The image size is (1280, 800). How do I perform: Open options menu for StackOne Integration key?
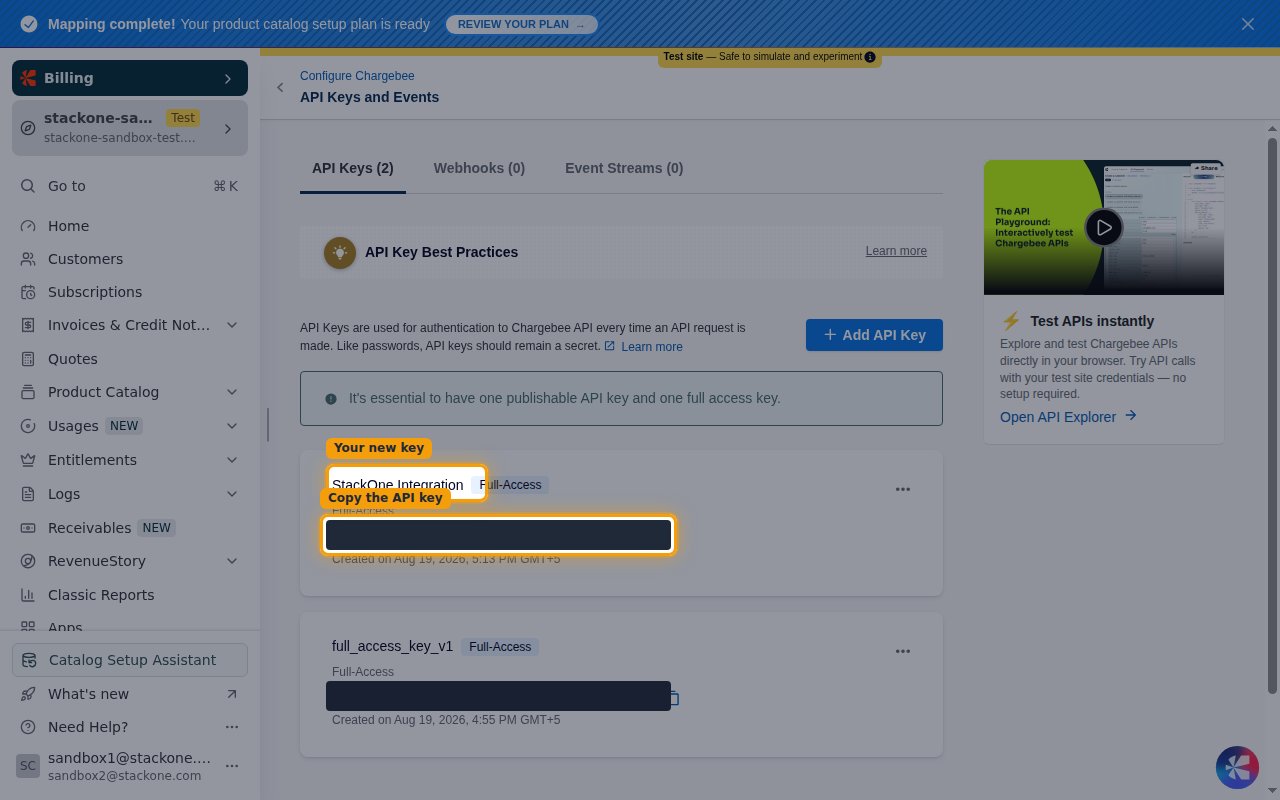click(x=903, y=489)
